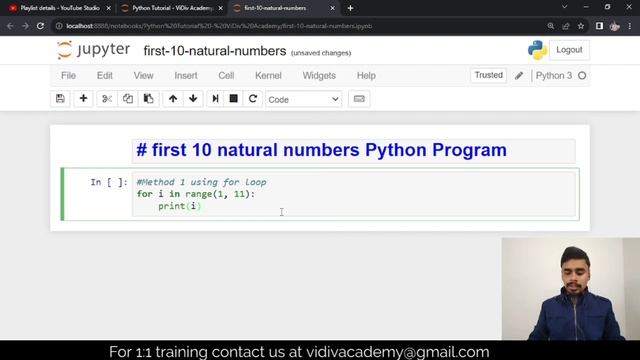Click the In [ ] cell prompt
Viewport: 640px width, 360px height.
pyautogui.click(x=109, y=182)
